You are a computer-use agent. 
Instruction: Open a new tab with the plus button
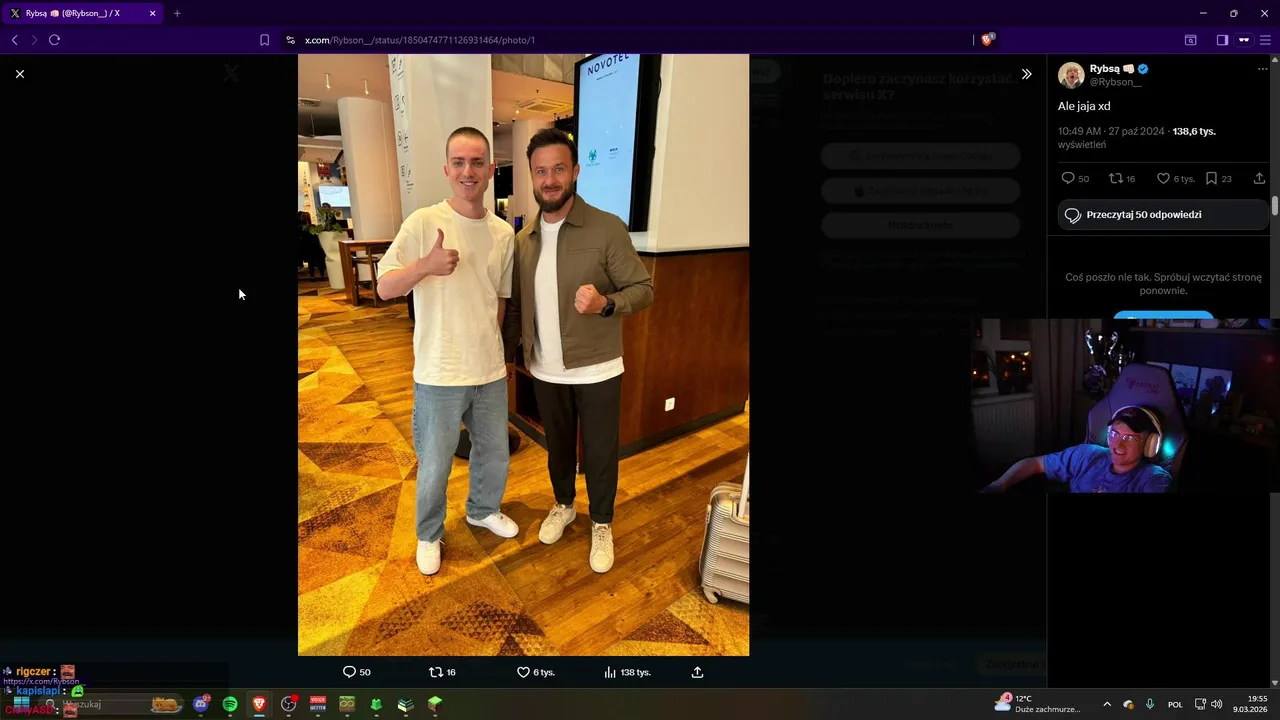pos(177,13)
